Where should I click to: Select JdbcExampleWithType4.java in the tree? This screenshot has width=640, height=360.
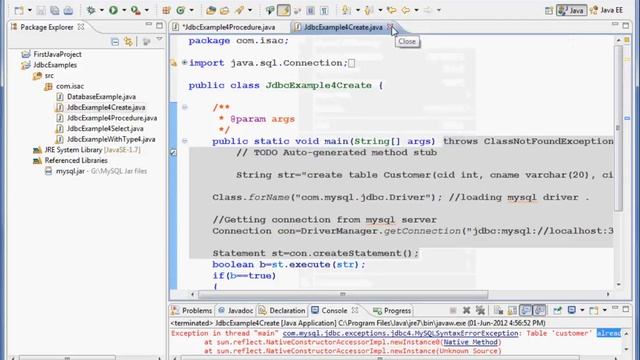(x=111, y=139)
